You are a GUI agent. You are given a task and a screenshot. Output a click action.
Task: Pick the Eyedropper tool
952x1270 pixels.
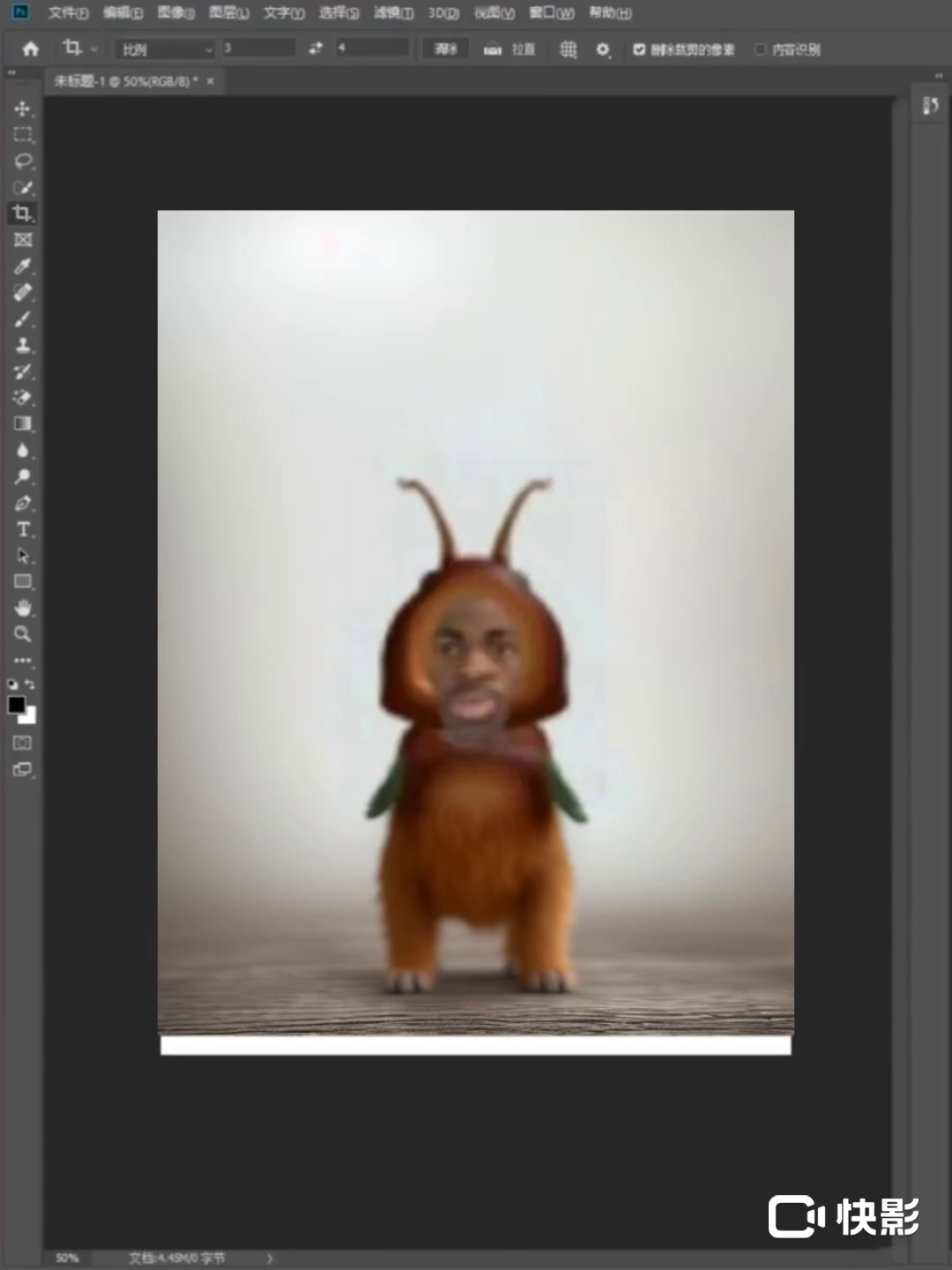coord(23,266)
